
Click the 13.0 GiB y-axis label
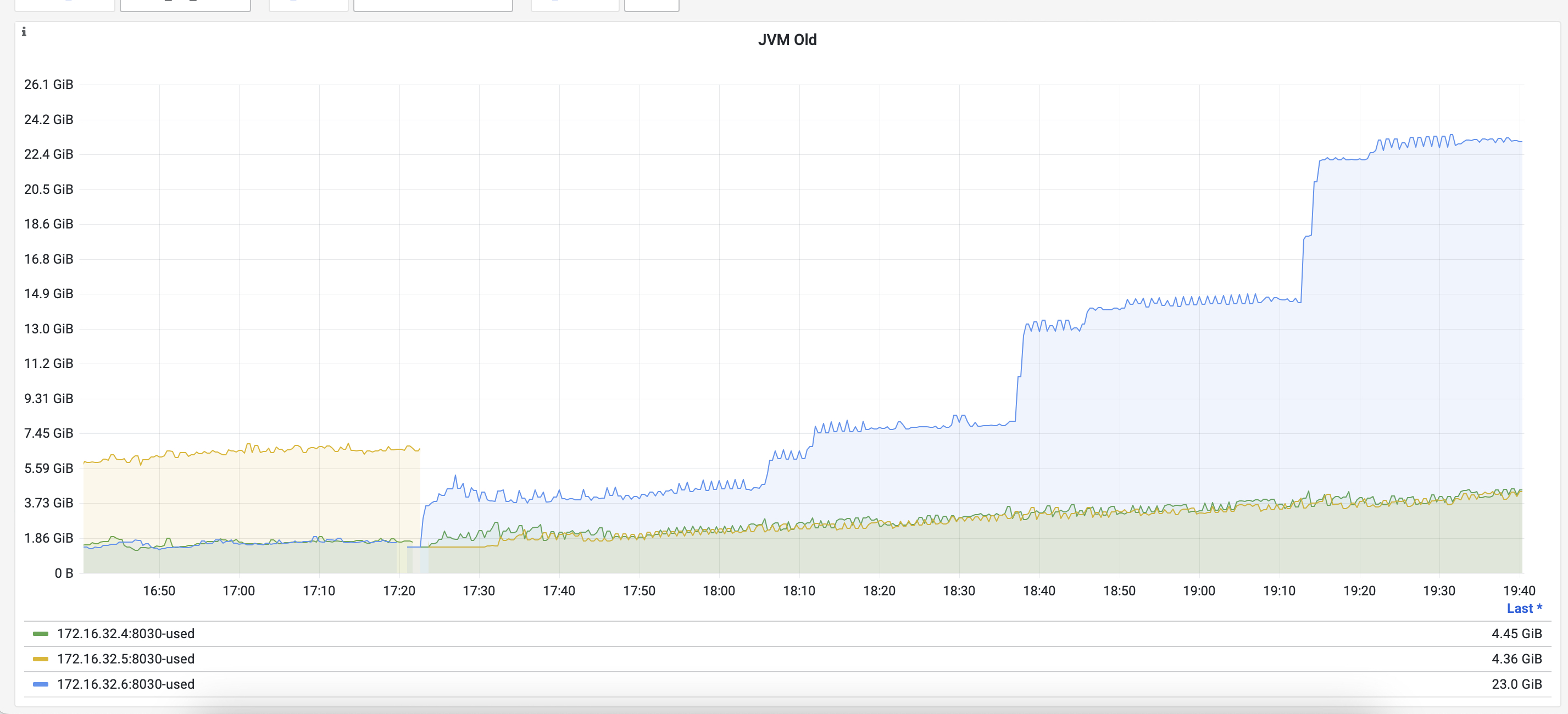[49, 328]
